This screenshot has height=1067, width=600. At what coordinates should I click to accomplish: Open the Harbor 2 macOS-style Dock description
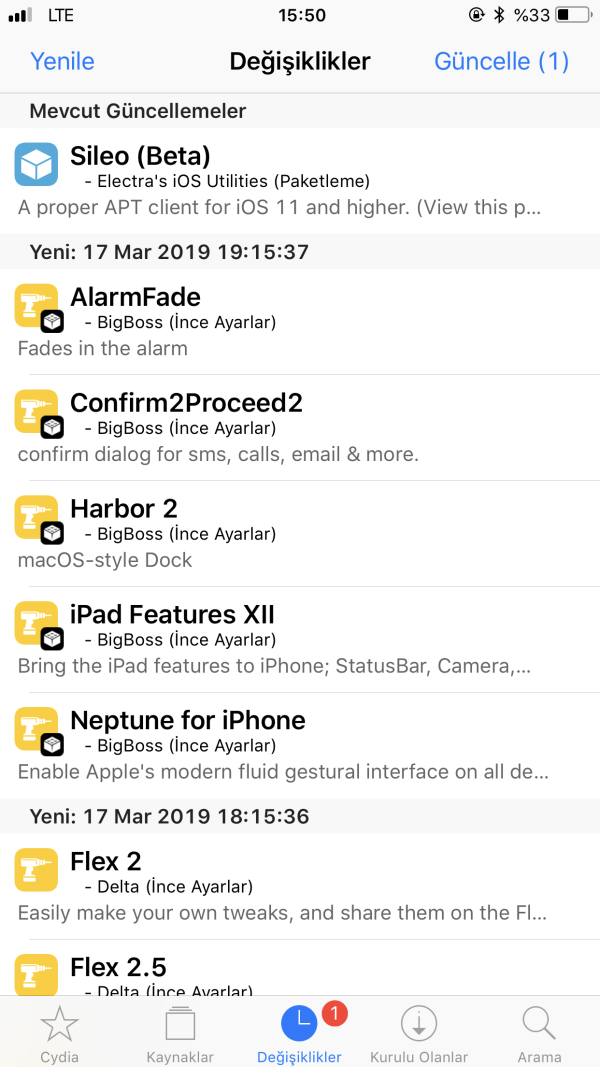coord(105,560)
